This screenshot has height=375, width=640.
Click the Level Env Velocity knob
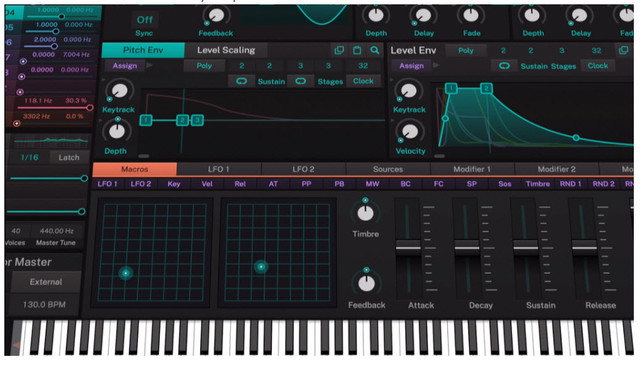pos(410,132)
